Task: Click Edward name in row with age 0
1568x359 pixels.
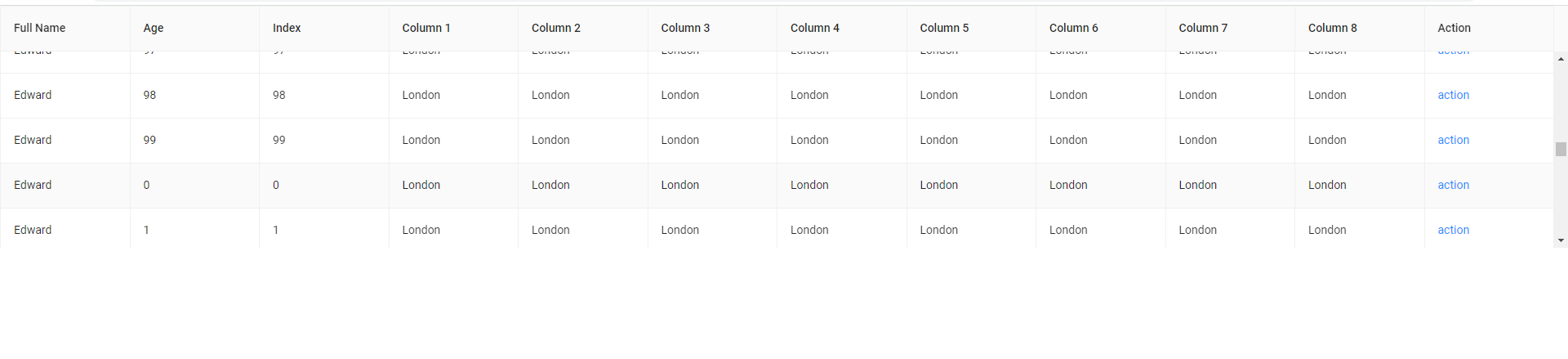Action: pyautogui.click(x=33, y=186)
